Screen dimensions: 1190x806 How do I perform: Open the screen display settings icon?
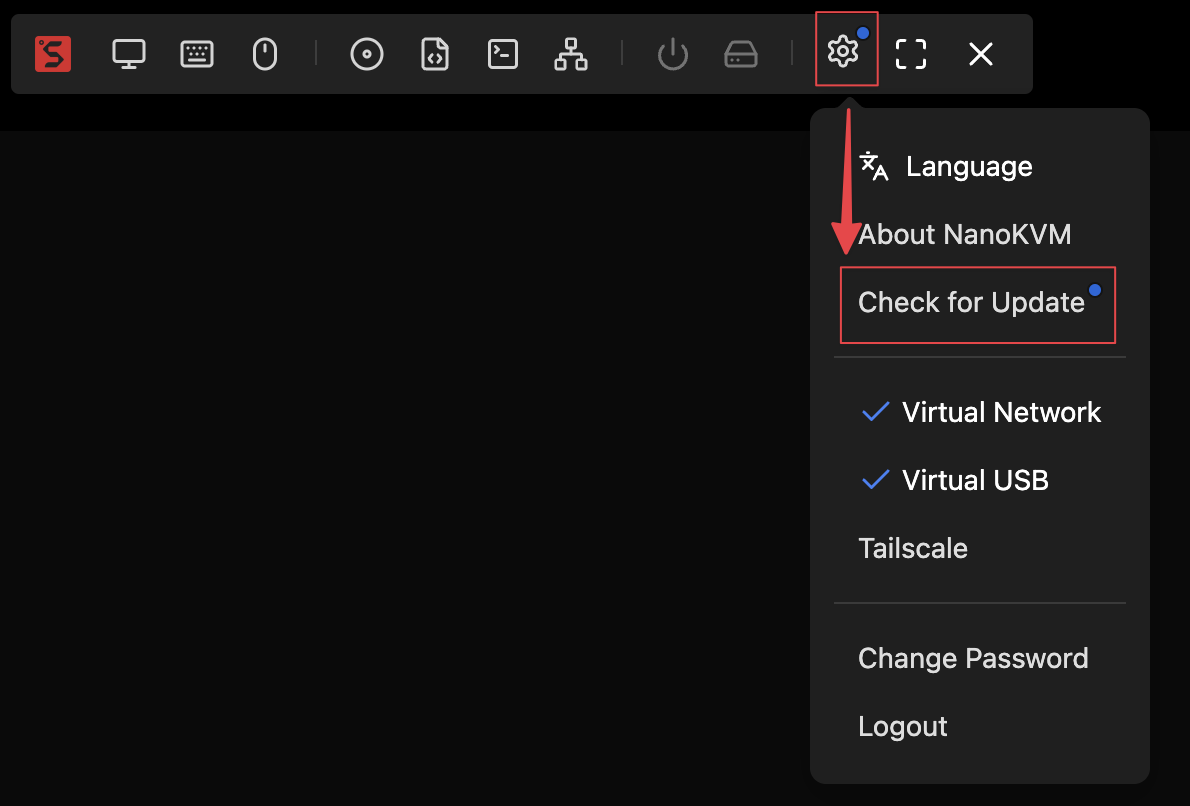129,54
